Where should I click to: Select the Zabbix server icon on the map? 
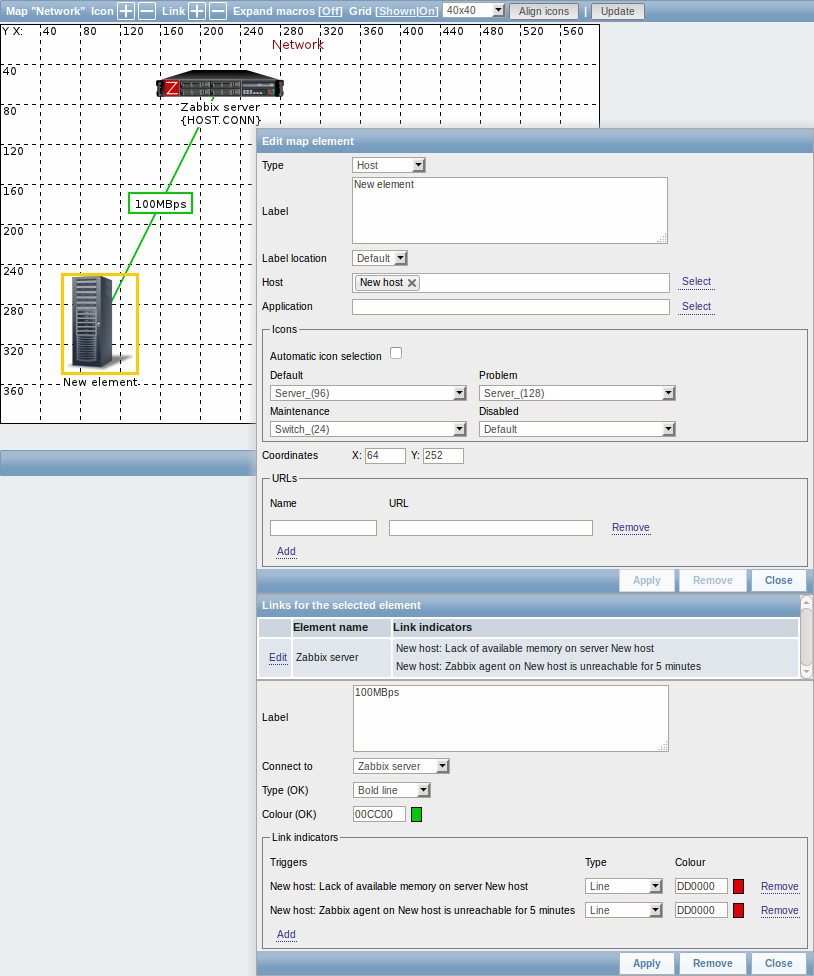pyautogui.click(x=220, y=84)
